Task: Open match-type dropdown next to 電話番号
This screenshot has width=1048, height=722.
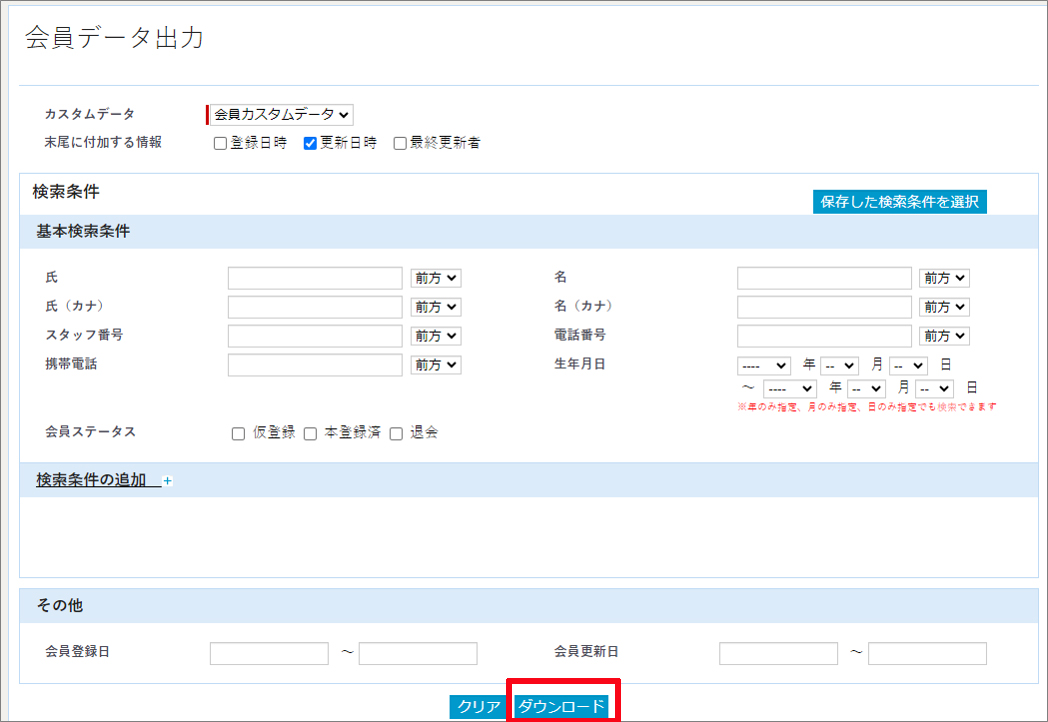Action: tap(944, 336)
